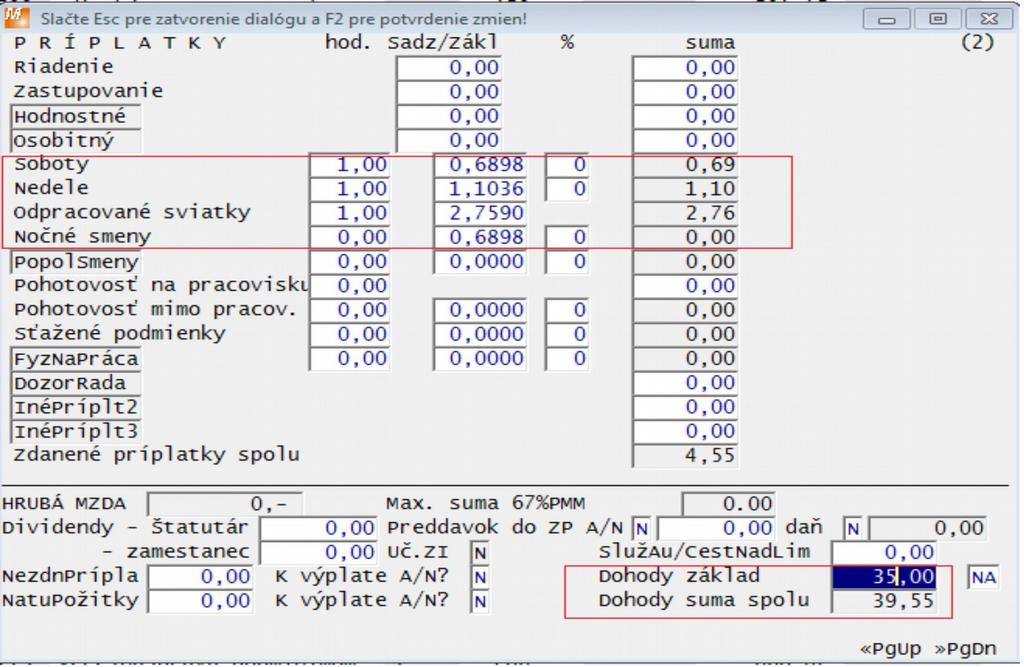This screenshot has width=1024, height=667.
Task: Edit the DozorRada suma field
Action: 685,382
